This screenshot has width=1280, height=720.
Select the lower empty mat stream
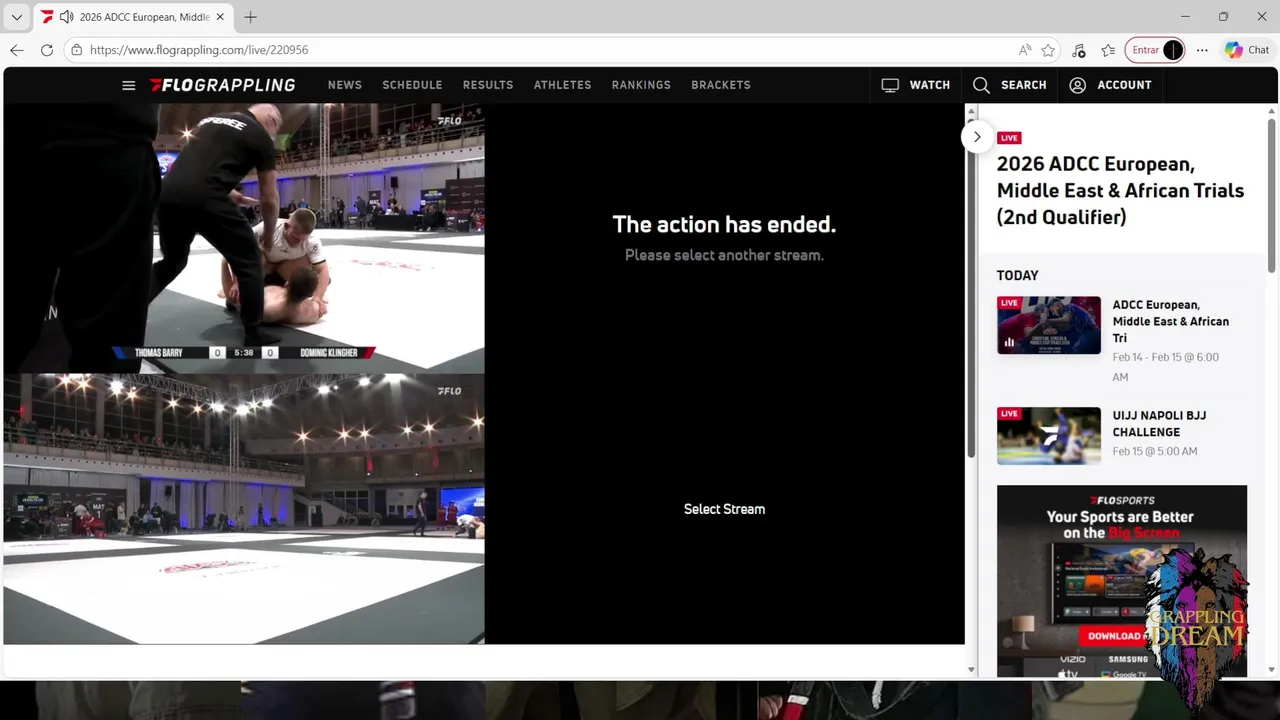click(244, 510)
